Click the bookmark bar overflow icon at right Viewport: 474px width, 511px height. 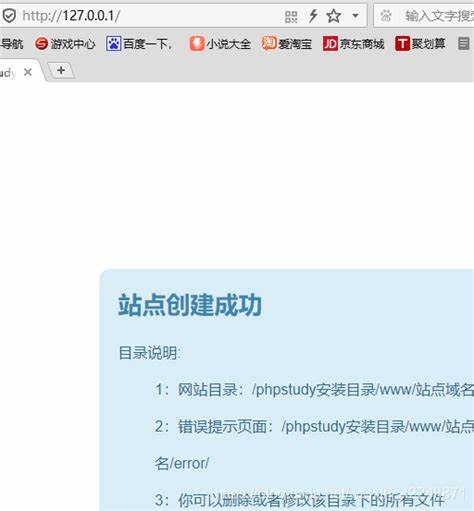463,44
